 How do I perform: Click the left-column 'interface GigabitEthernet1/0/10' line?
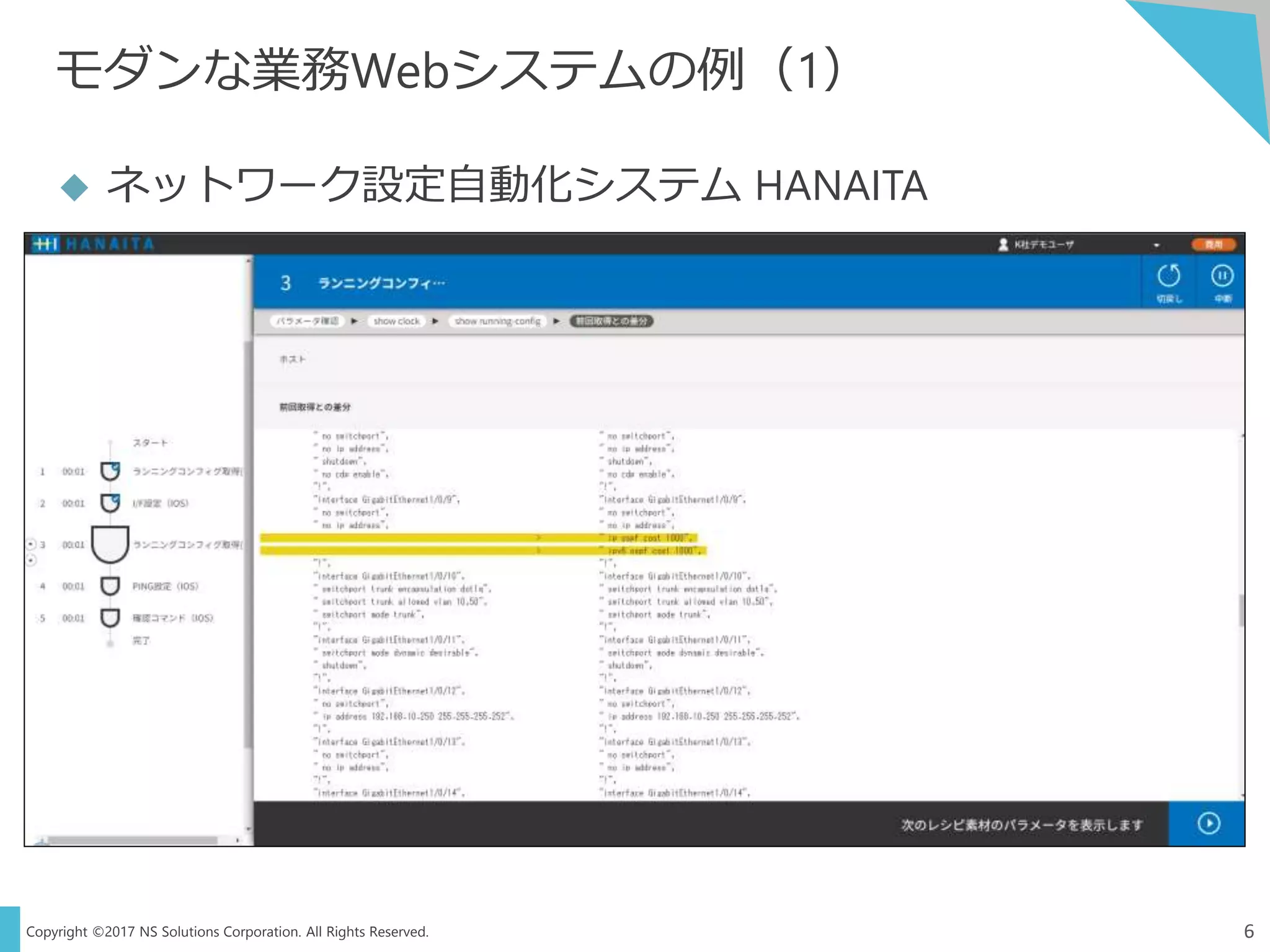click(389, 576)
